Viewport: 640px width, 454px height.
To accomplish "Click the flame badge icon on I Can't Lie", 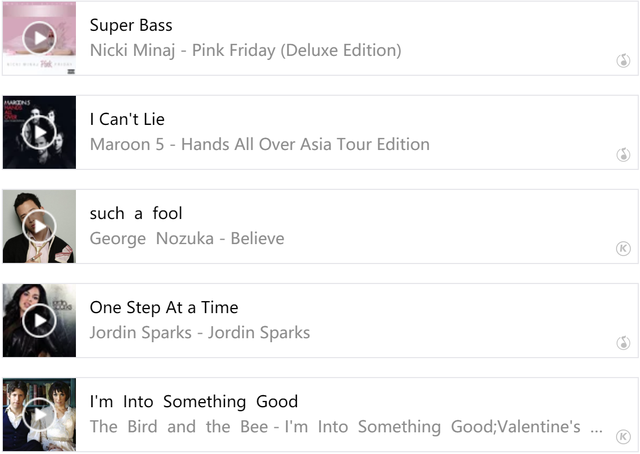I will [623, 154].
